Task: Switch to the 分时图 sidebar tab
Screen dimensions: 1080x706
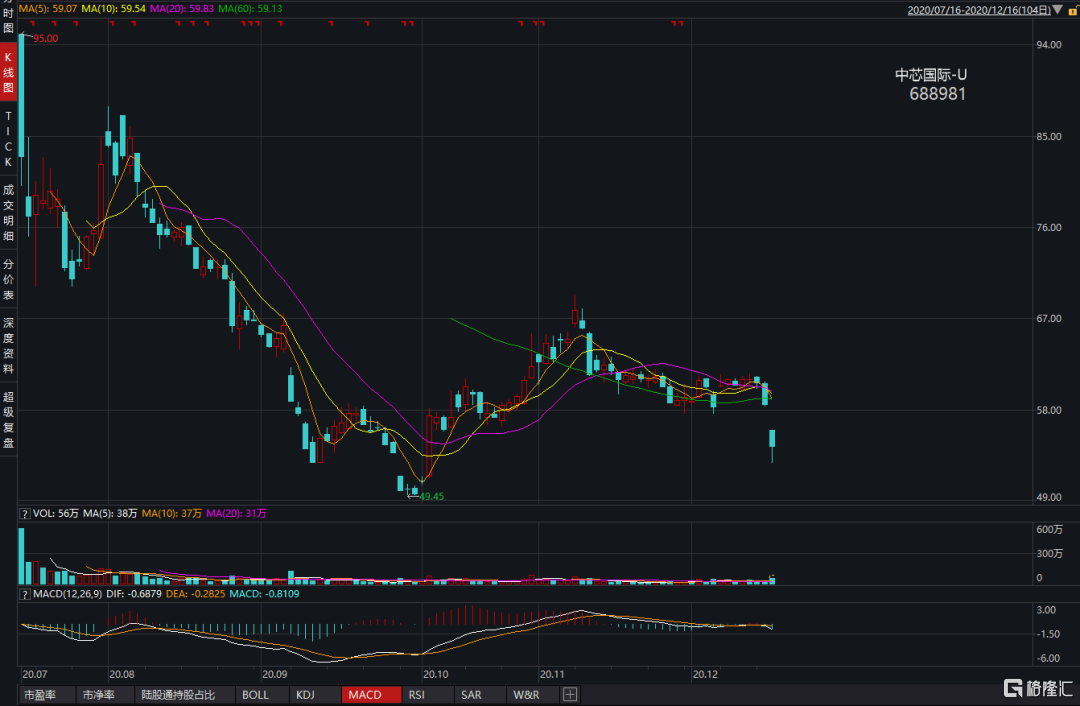Action: pyautogui.click(x=8, y=19)
